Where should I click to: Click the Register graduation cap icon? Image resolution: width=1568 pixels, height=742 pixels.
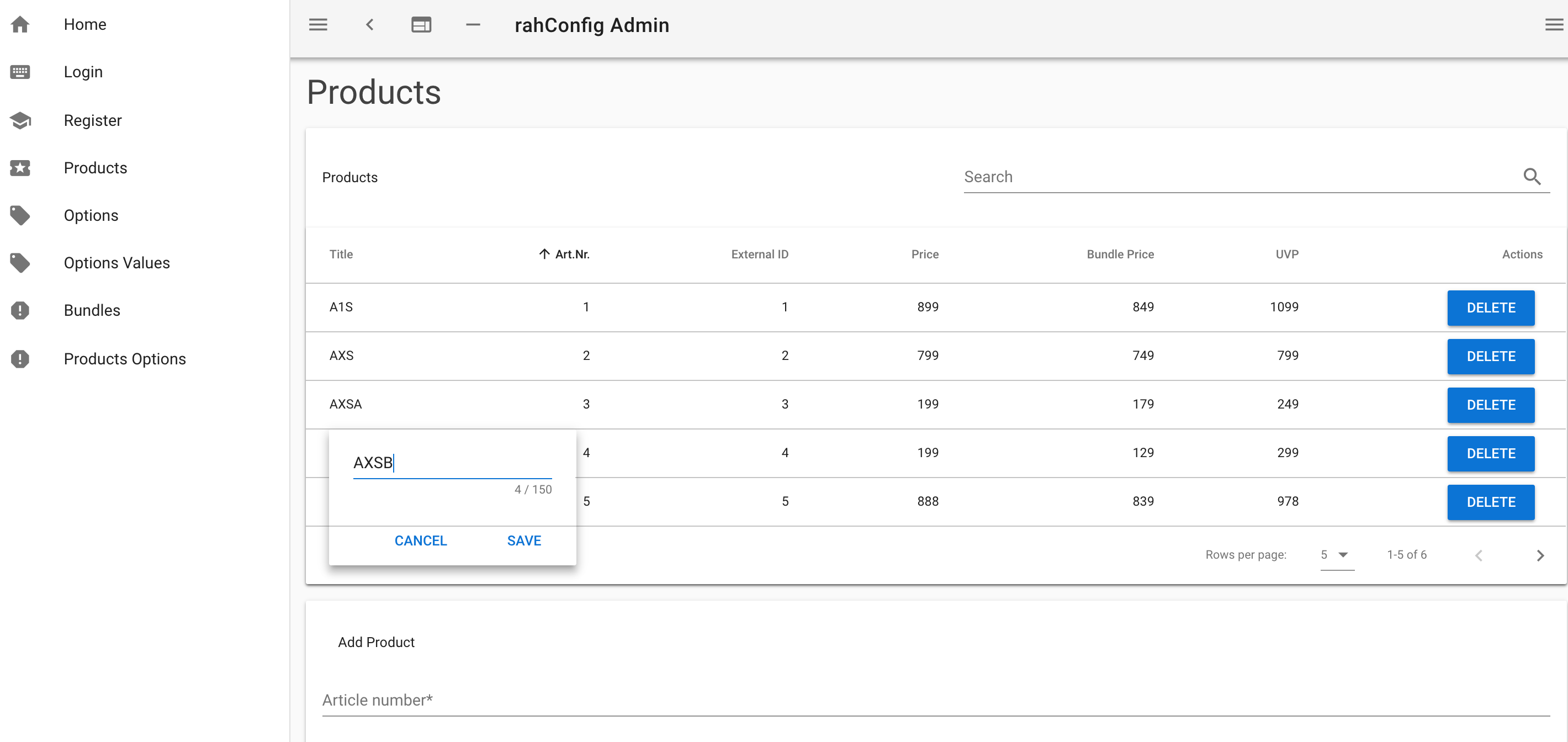[x=20, y=120]
